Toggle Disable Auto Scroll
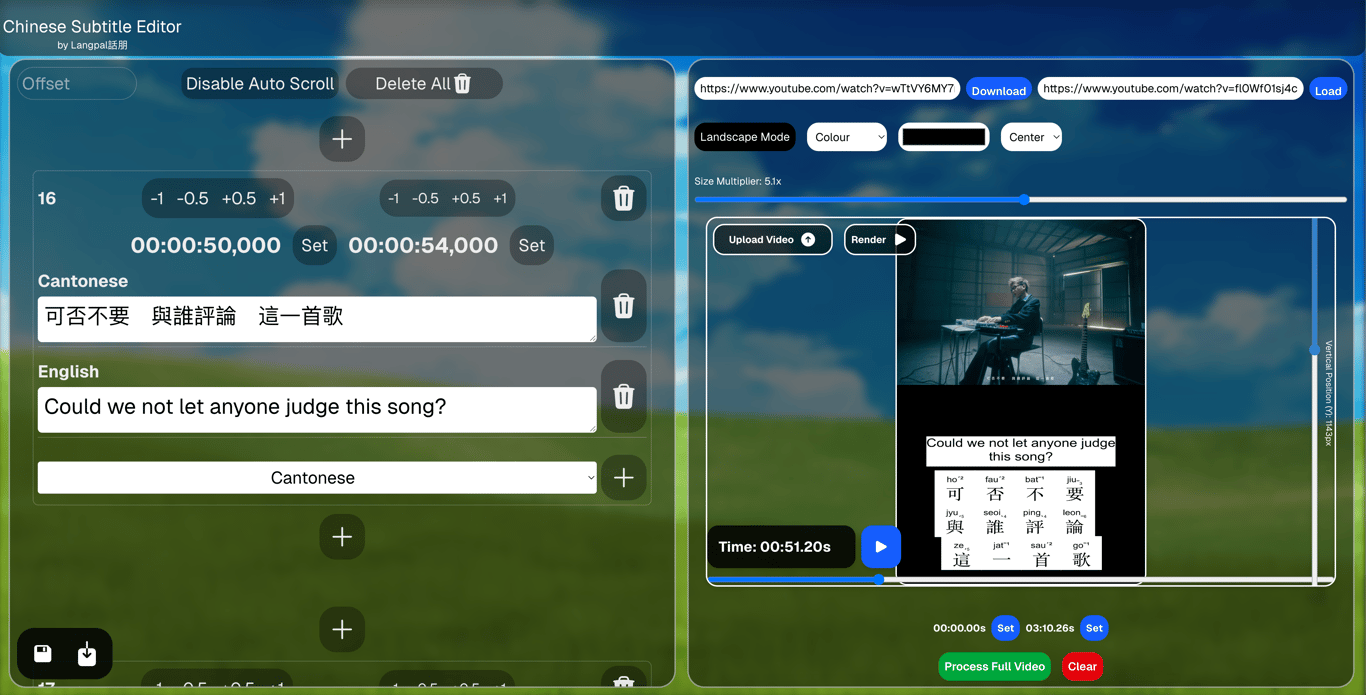This screenshot has height=695, width=1366. 260,84
